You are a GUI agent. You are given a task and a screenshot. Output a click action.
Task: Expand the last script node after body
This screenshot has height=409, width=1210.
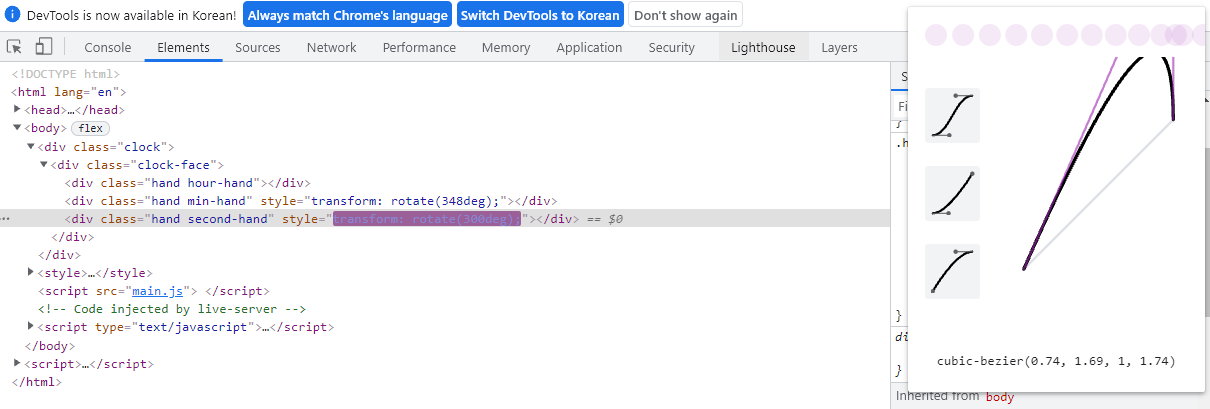17,363
